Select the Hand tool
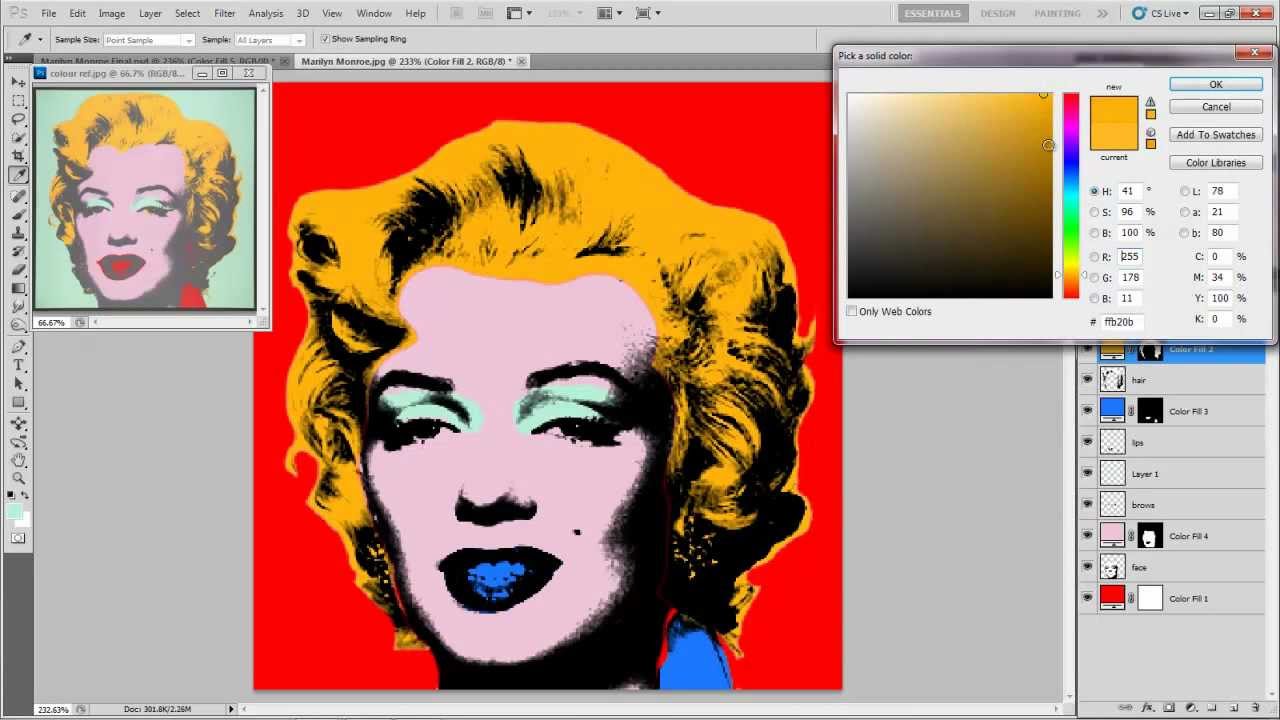The width and height of the screenshot is (1280, 720). (19, 460)
